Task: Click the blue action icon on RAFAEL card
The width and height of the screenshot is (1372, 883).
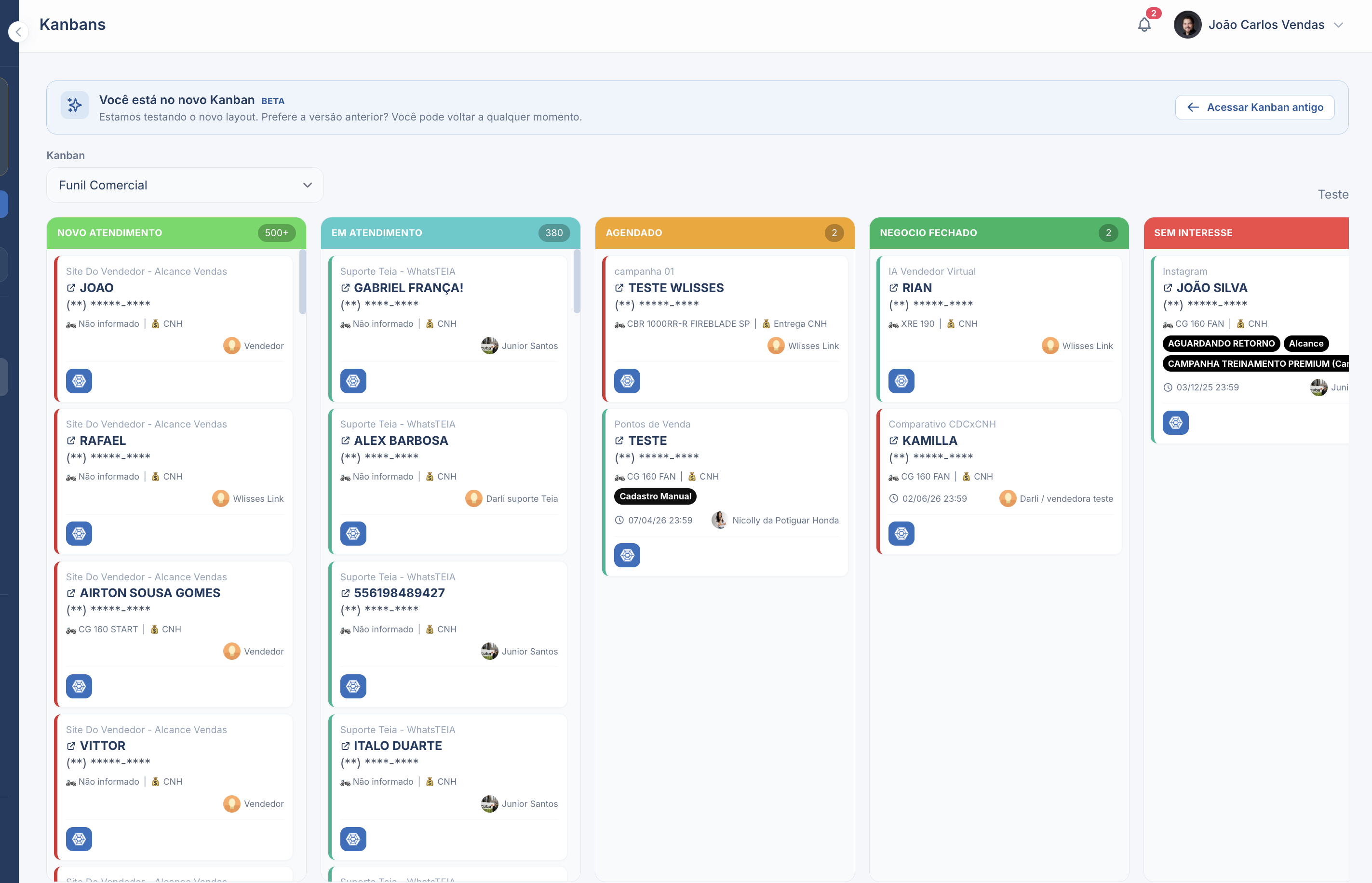Action: click(x=79, y=533)
